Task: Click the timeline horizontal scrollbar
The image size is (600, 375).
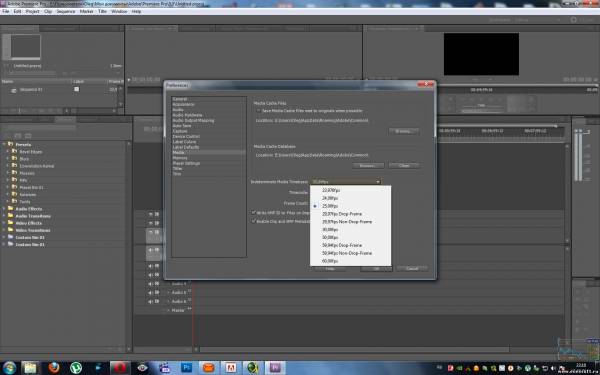Action: tap(354, 349)
